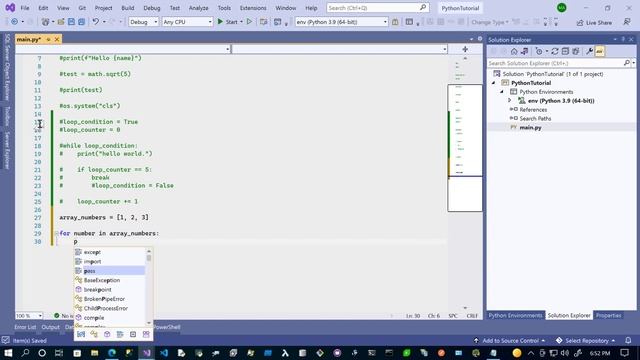Click the Save icon in the toolbar
The image size is (640, 360).
click(x=71, y=22)
